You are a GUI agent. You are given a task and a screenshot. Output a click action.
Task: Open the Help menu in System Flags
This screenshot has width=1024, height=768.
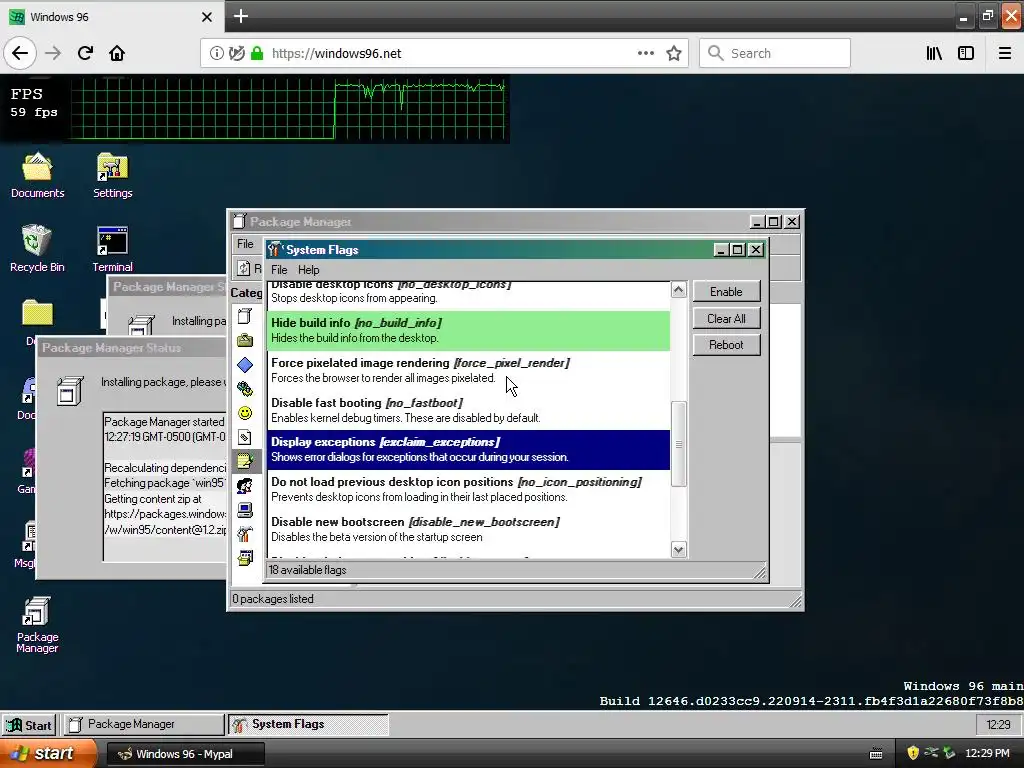[x=308, y=270]
